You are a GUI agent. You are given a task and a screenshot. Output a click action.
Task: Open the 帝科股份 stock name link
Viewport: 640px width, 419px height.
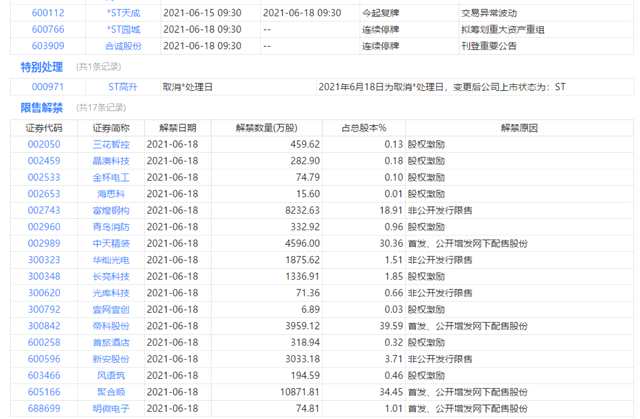(x=111, y=326)
